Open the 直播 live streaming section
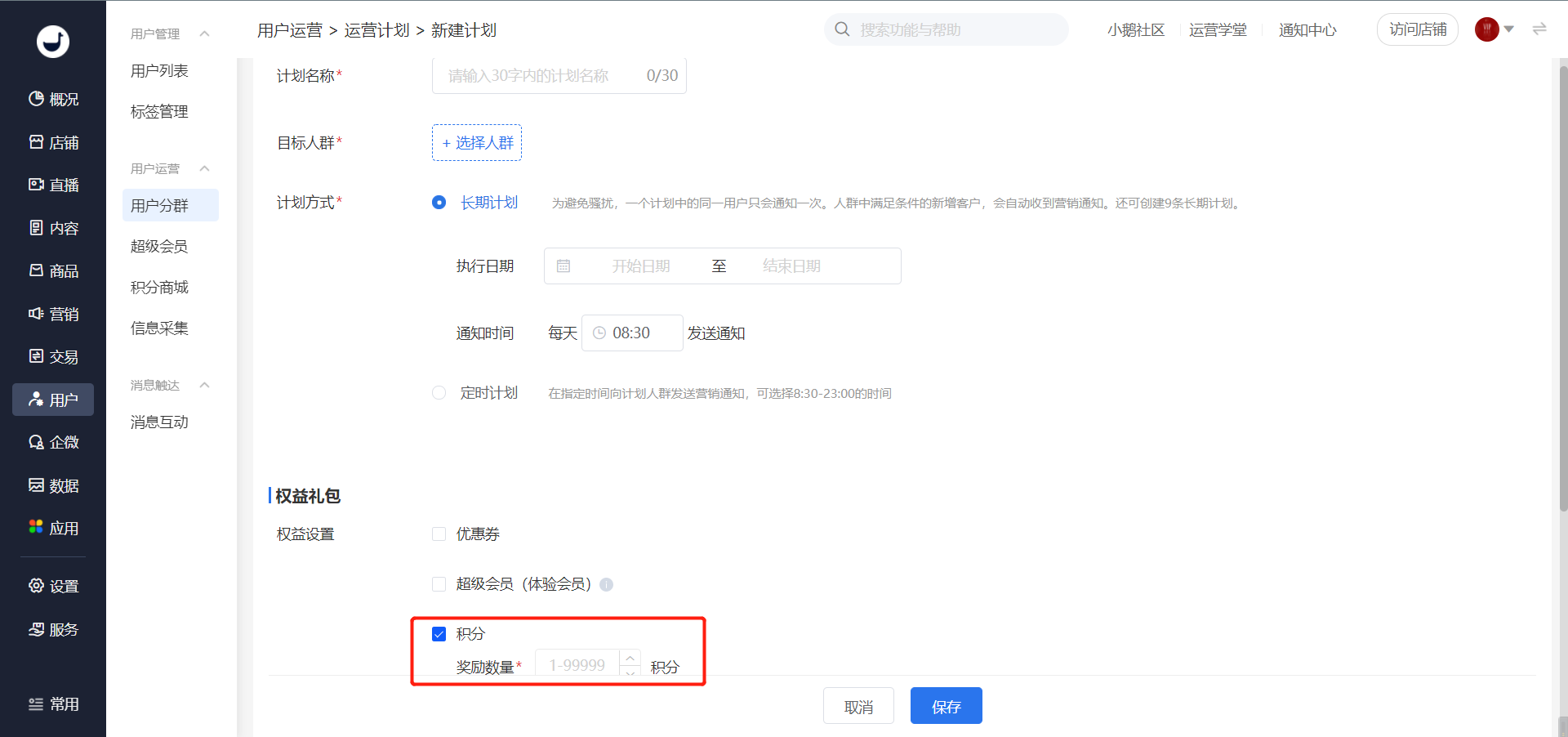This screenshot has width=1568, height=737. tap(53, 185)
